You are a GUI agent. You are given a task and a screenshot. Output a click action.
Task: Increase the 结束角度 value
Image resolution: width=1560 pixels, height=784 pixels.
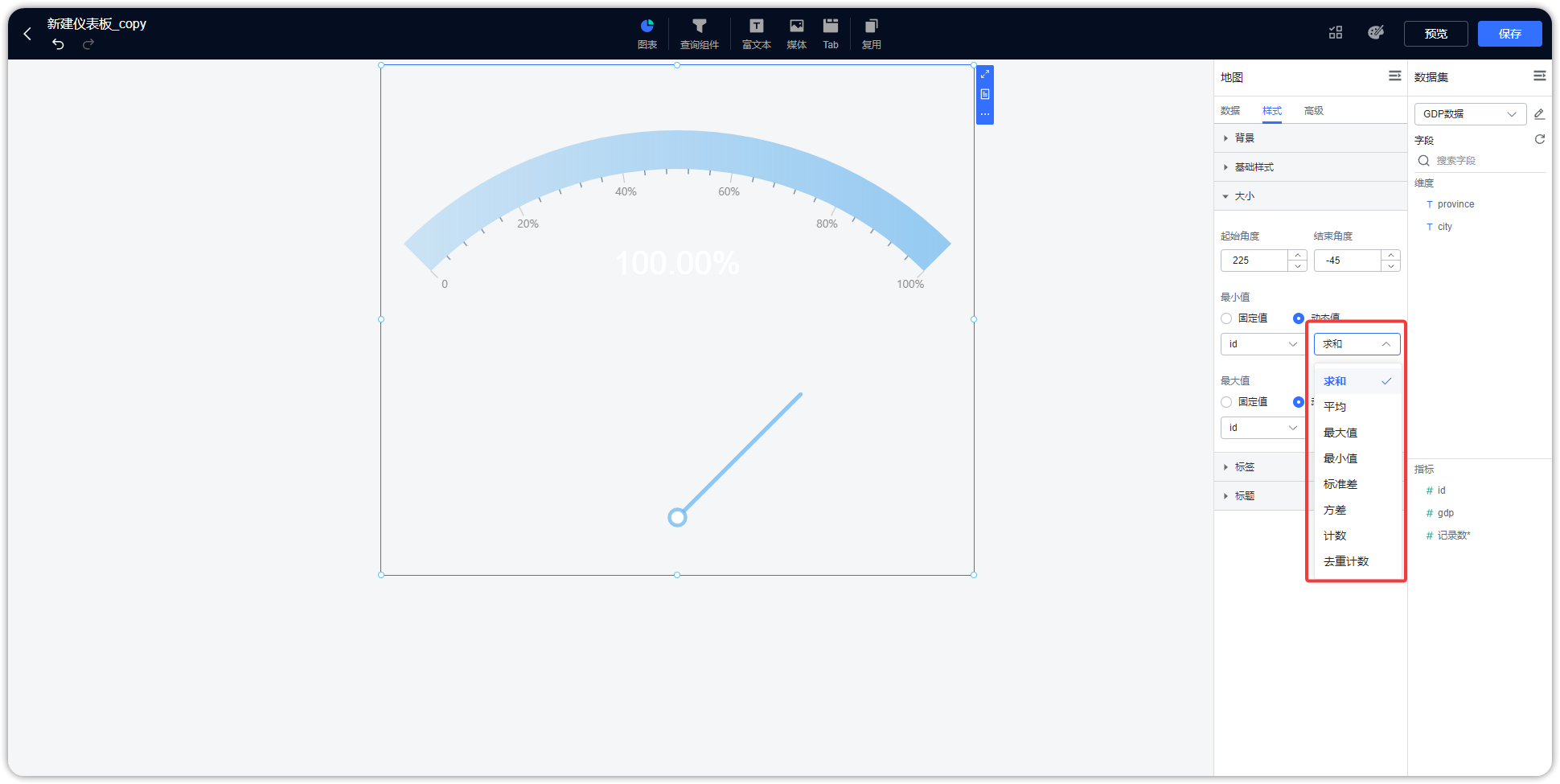point(1391,255)
